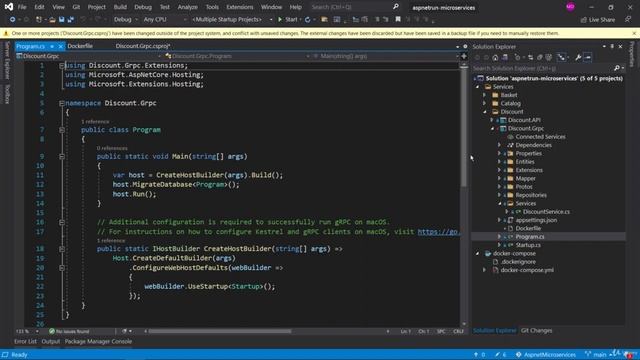Click the pin icon on Solution Explorer
This screenshot has height=360, width=640.
click(x=612, y=47)
